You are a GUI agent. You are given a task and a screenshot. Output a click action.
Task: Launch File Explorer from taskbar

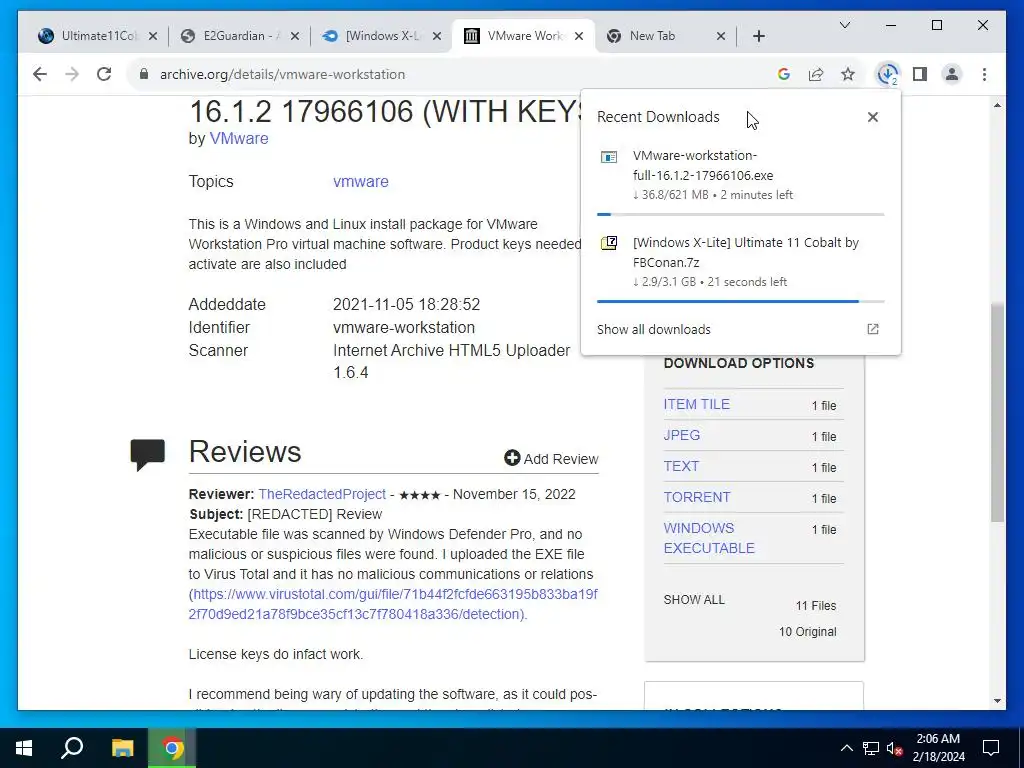(x=122, y=748)
